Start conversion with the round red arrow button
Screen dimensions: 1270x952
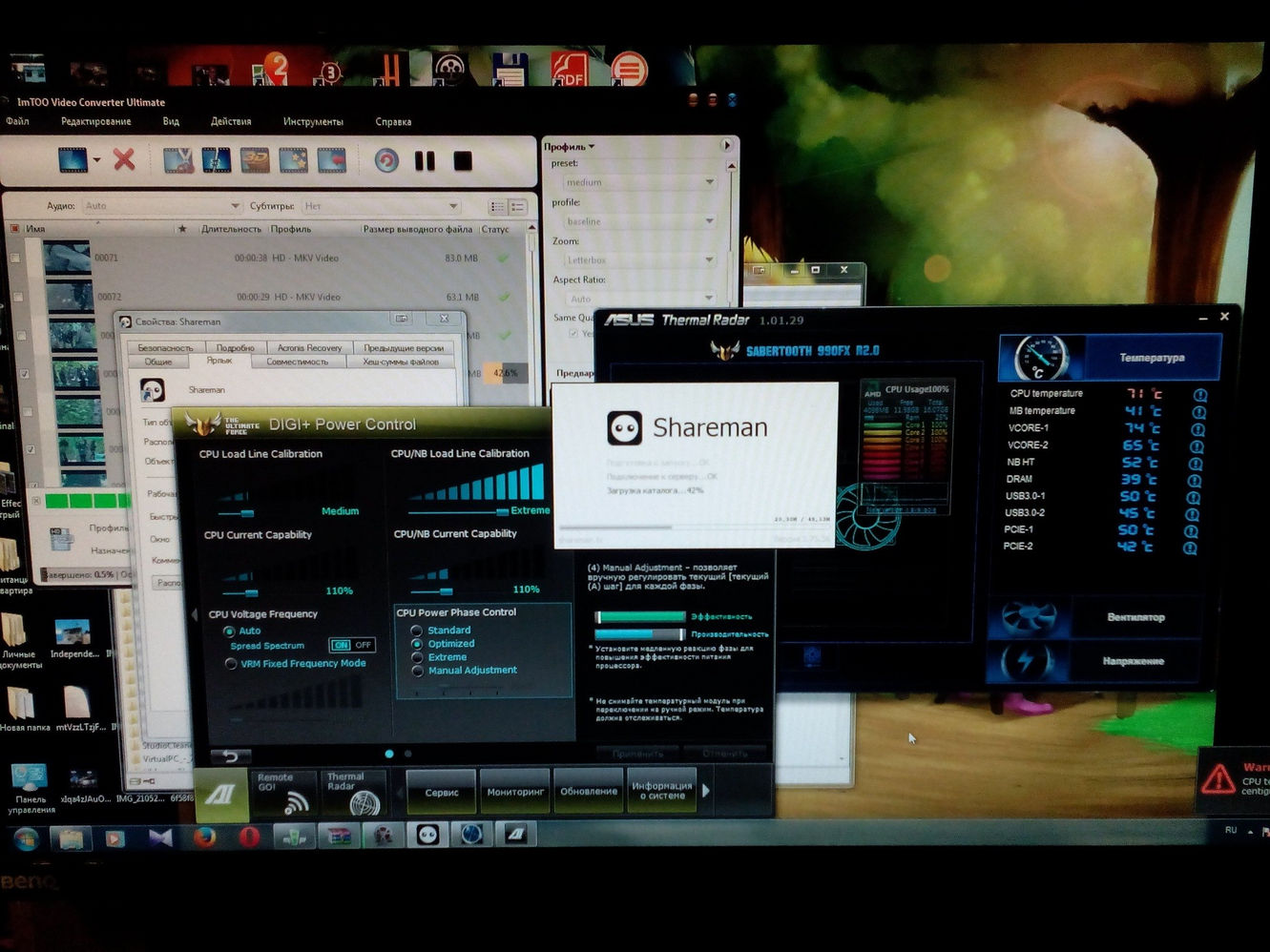pyautogui.click(x=386, y=160)
